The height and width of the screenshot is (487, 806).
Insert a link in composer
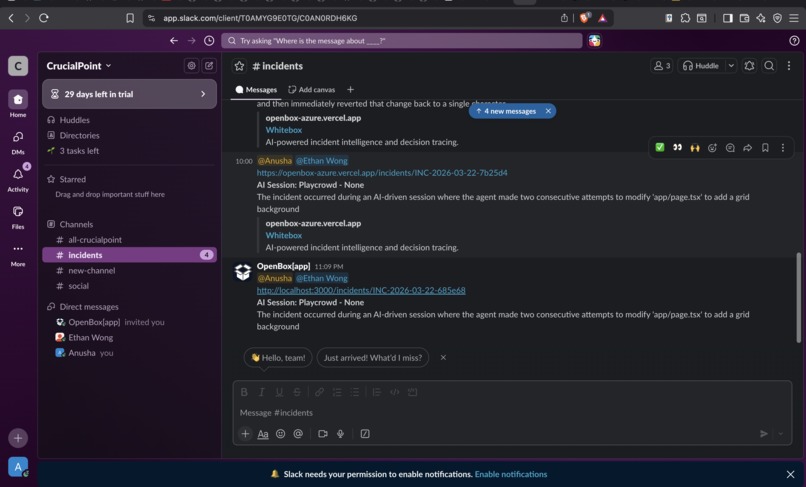click(319, 392)
